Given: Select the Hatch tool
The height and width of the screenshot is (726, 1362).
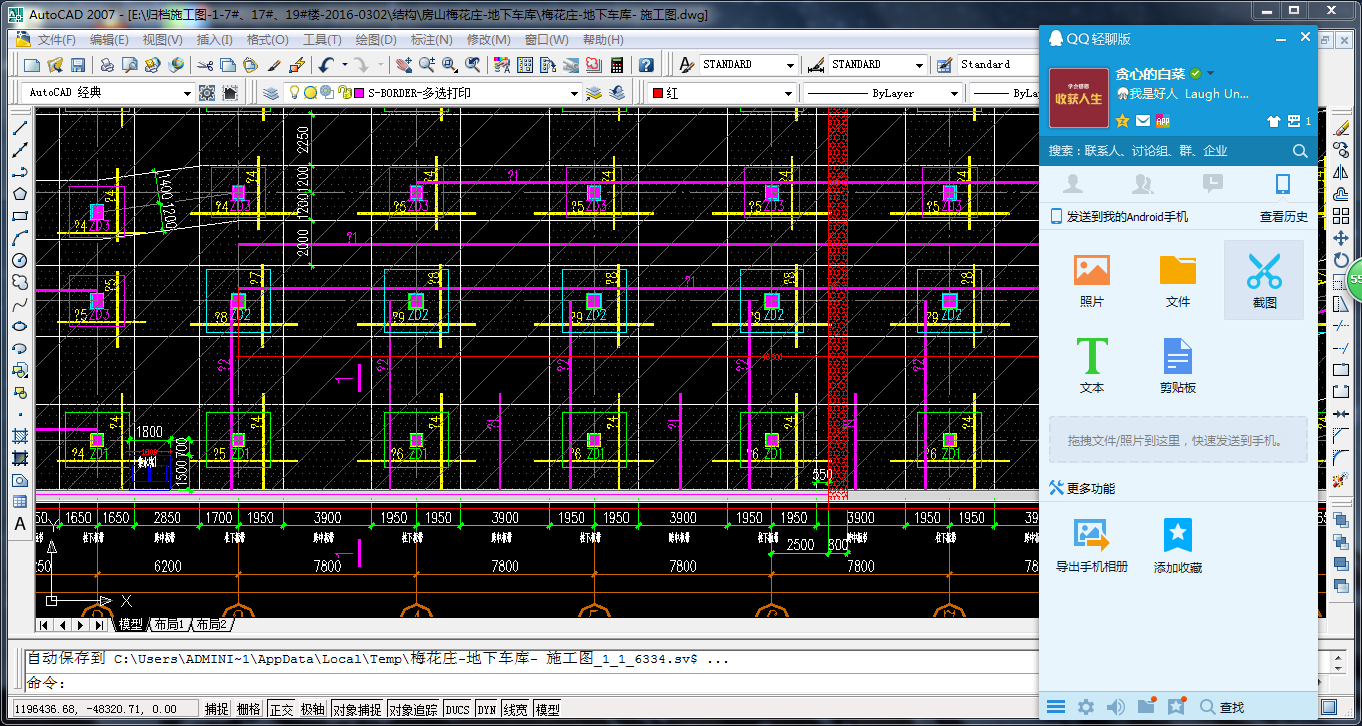Looking at the screenshot, I should click(19, 436).
